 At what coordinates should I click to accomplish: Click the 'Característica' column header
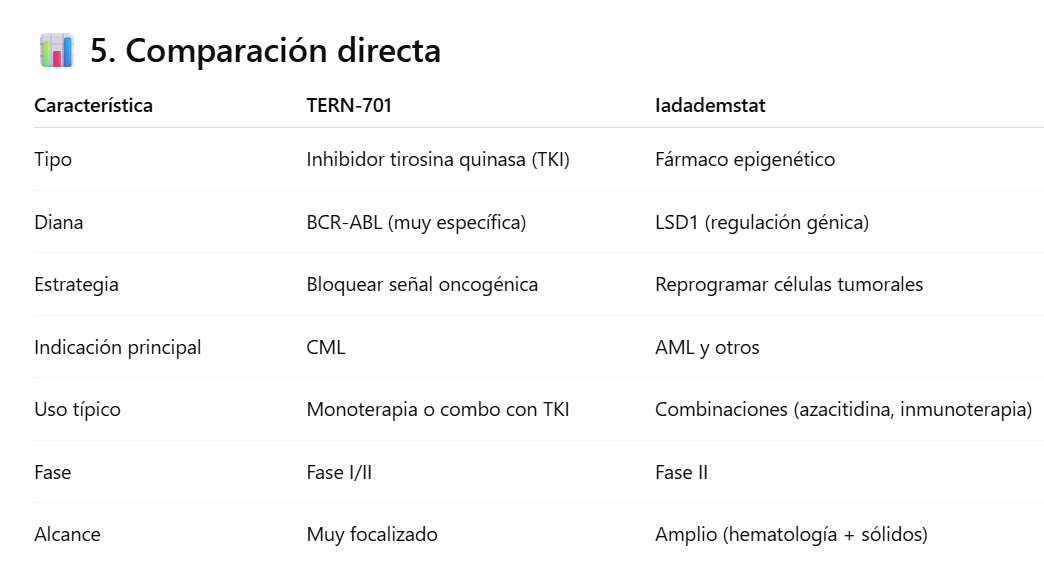(93, 105)
